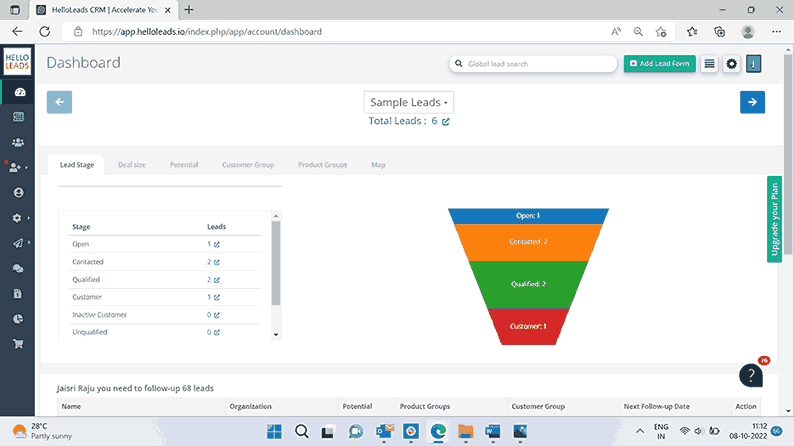794x446 pixels.
Task: Open the user profile avatar menu
Action: tap(754, 64)
